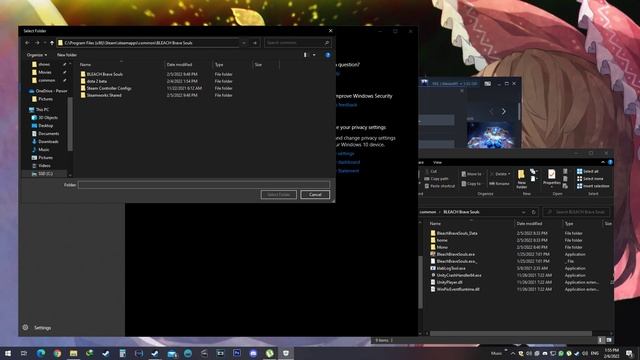Image resolution: width=640 pixels, height=360 pixels.
Task: Click New folder in Select Folder dialog
Action: (67, 55)
